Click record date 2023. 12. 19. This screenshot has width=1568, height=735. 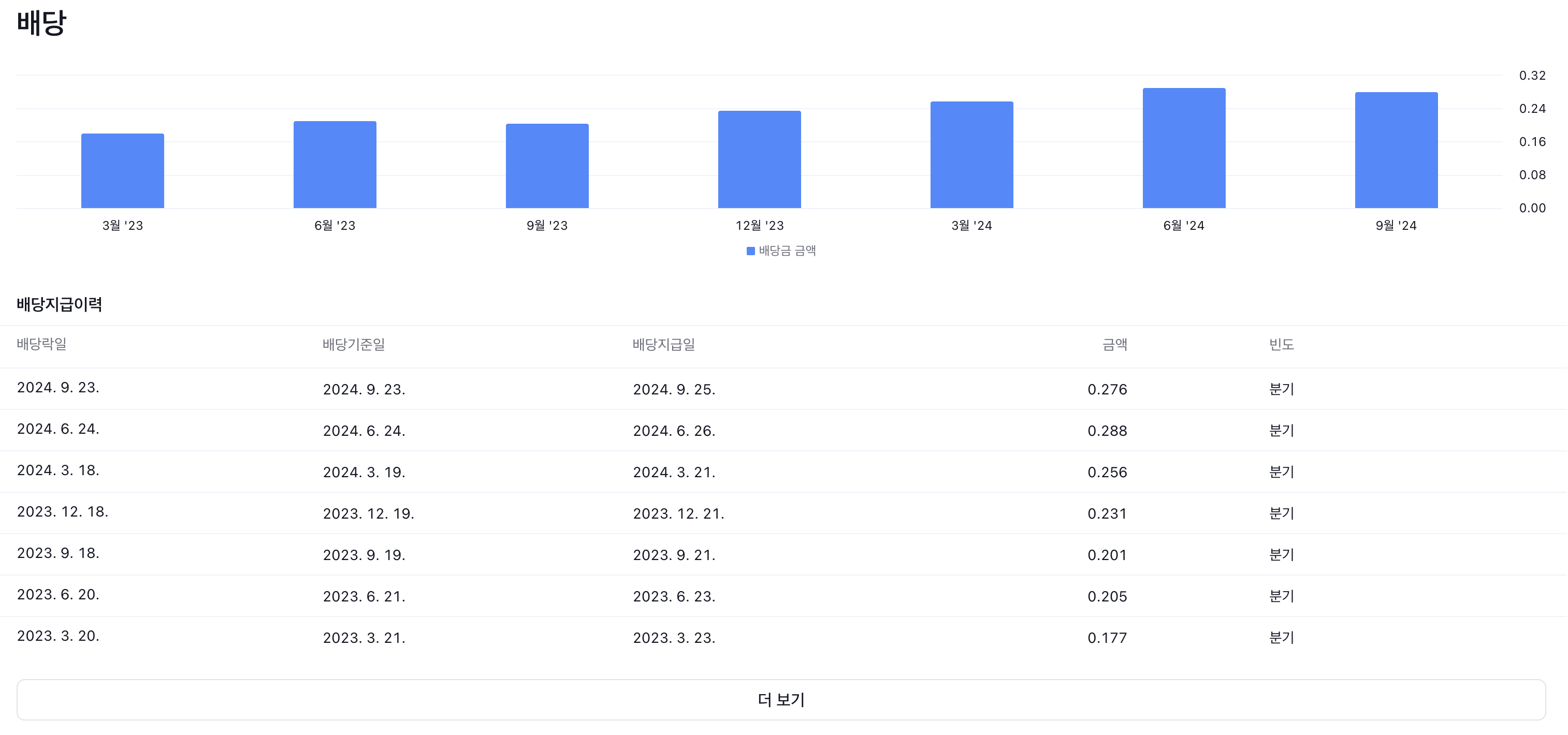point(368,513)
